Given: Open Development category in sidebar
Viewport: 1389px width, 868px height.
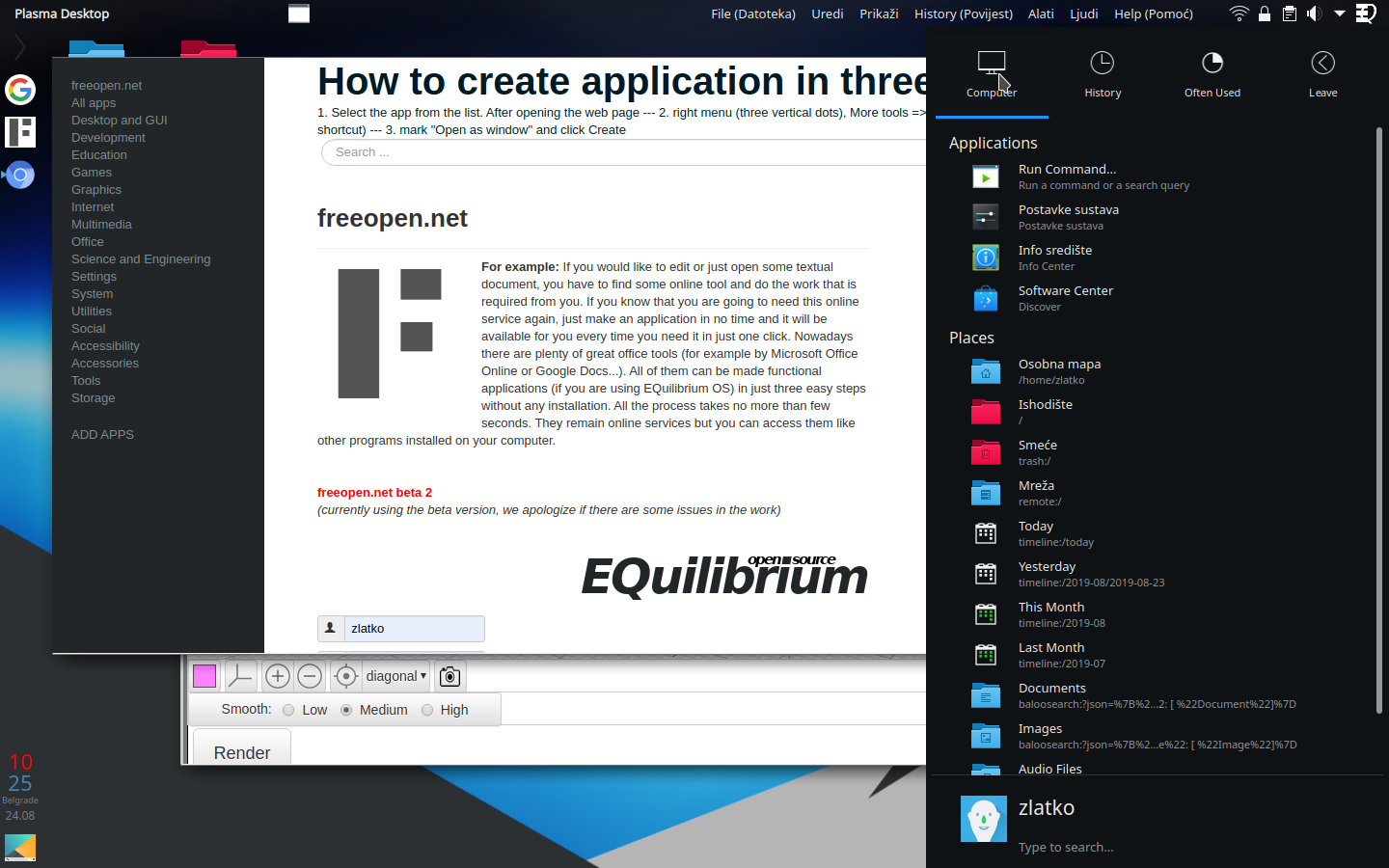Looking at the screenshot, I should point(108,138).
